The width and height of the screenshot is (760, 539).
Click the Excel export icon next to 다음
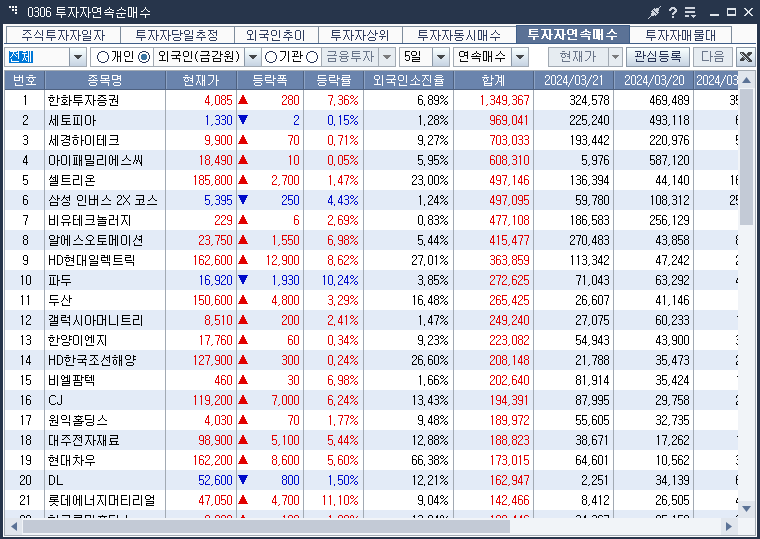point(746,57)
